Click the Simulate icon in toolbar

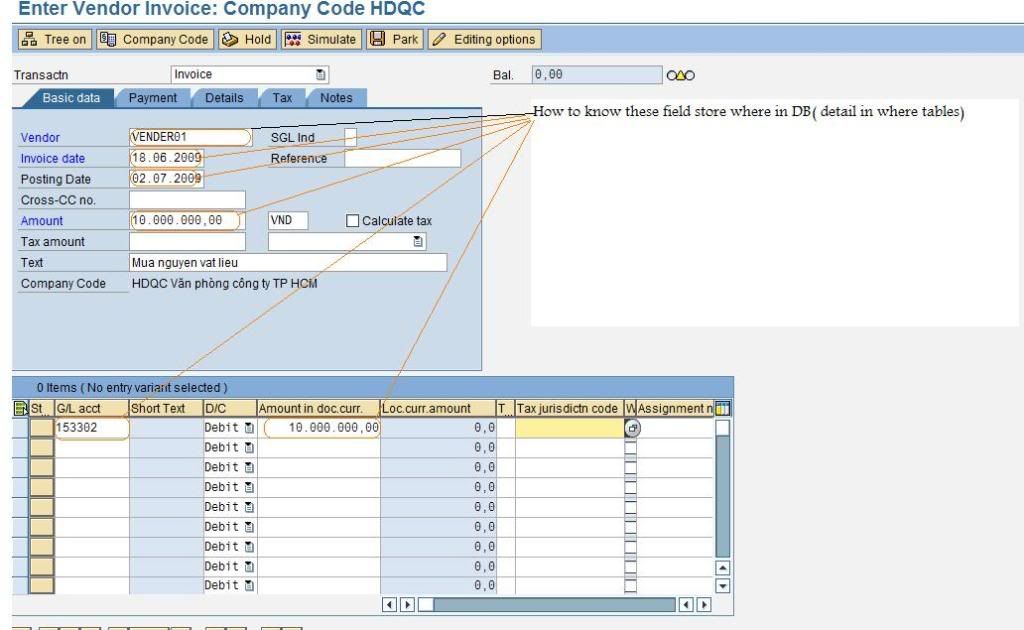click(x=293, y=40)
